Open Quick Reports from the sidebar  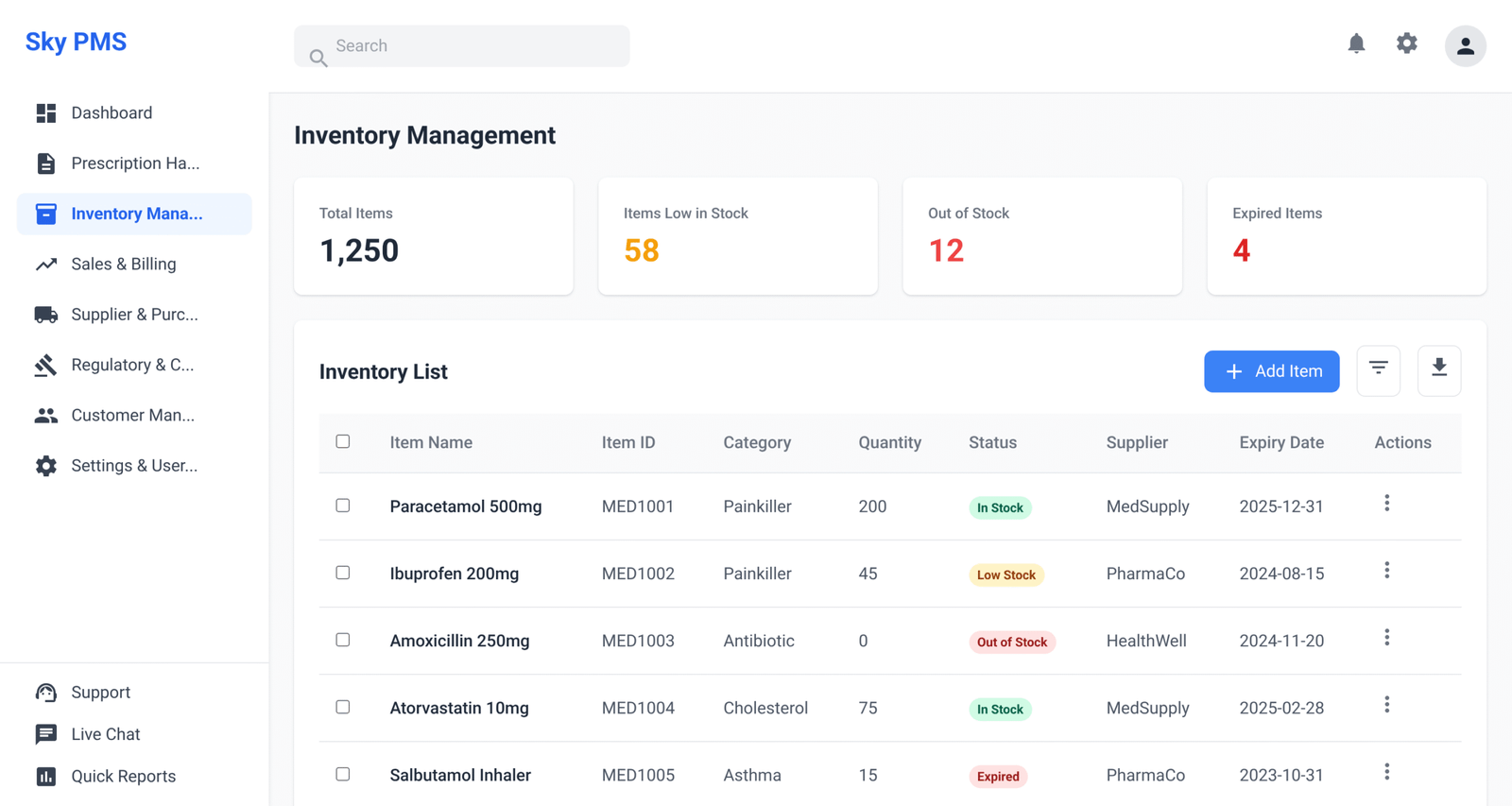(123, 776)
